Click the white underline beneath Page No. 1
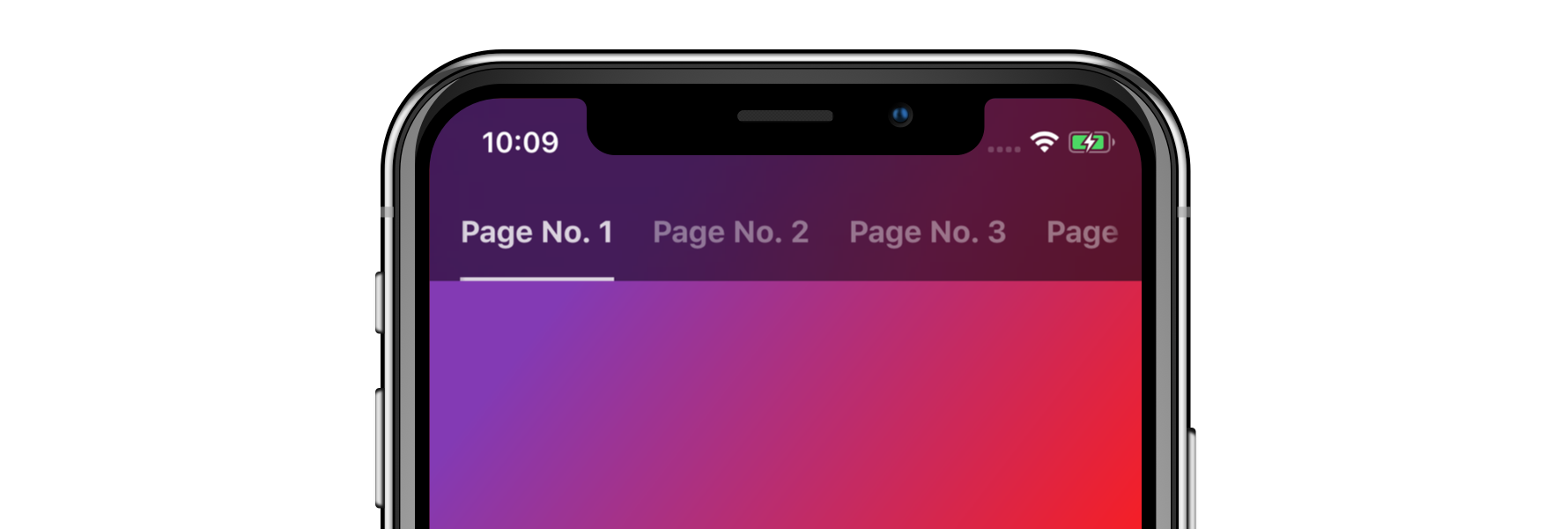 pyautogui.click(x=536, y=279)
